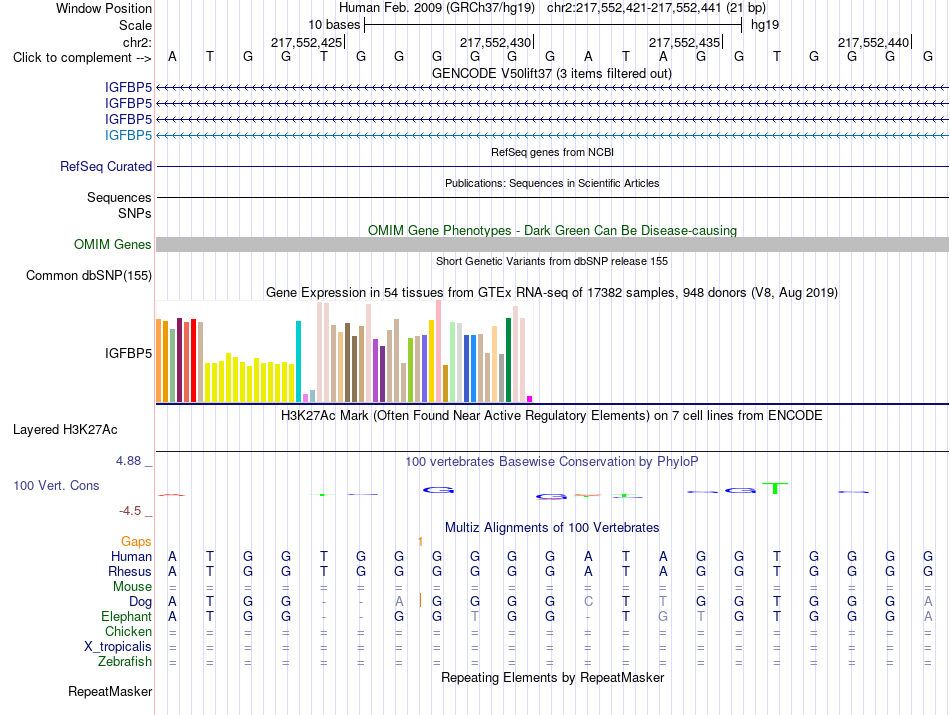Click the cyan bar in GTEx chart
950x715 pixels.
click(x=298, y=361)
